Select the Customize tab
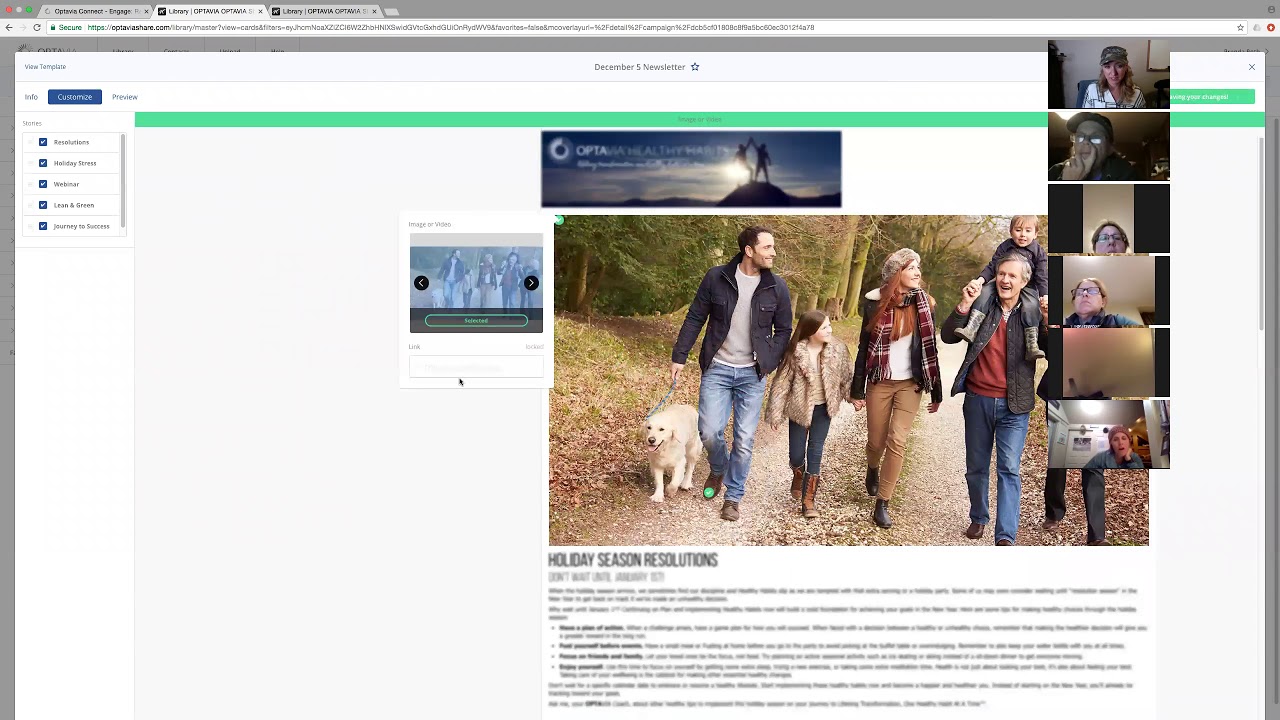This screenshot has width=1280, height=720. [x=75, y=97]
